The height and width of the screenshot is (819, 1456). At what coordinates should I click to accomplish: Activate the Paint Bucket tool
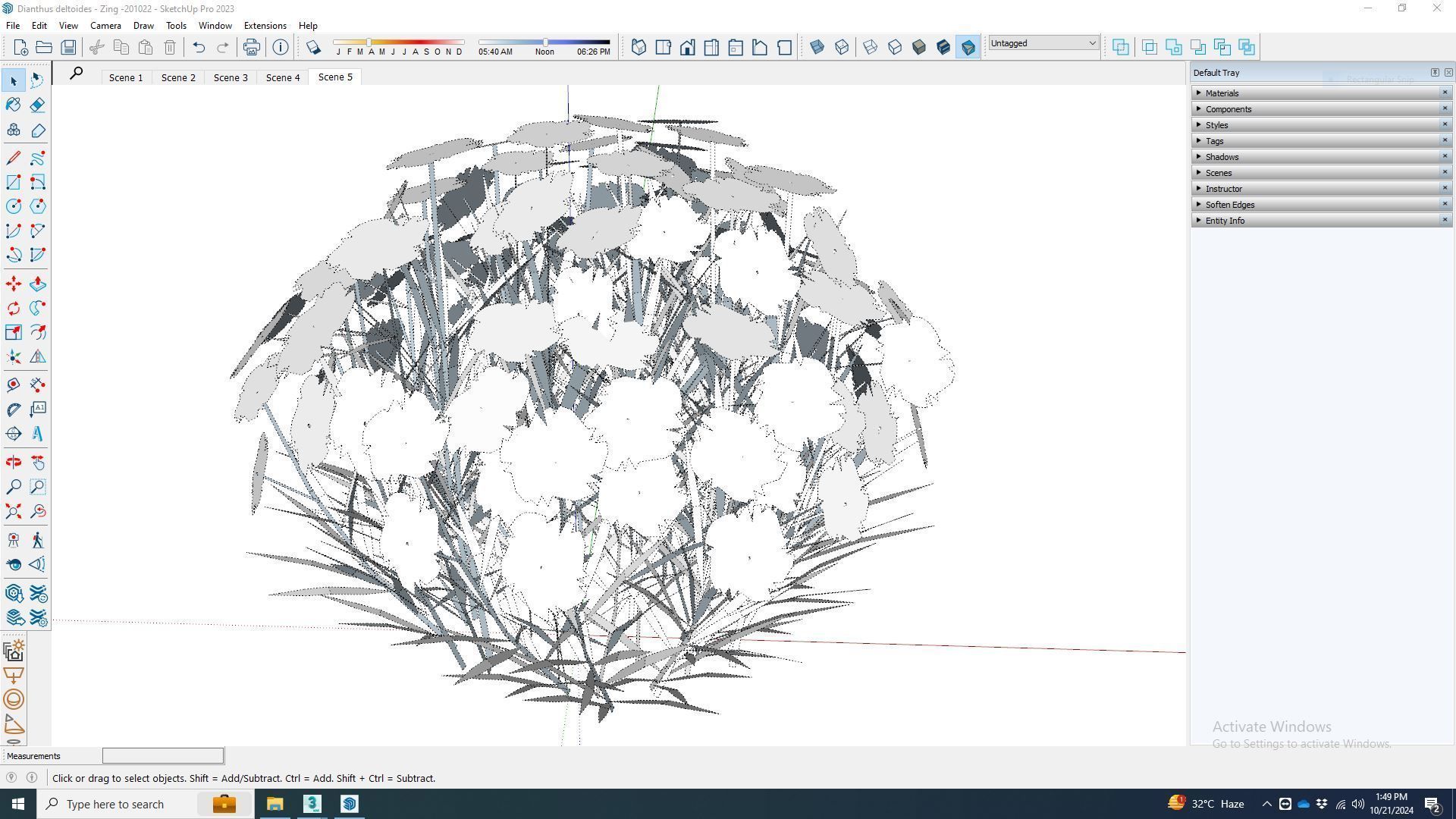click(x=14, y=105)
